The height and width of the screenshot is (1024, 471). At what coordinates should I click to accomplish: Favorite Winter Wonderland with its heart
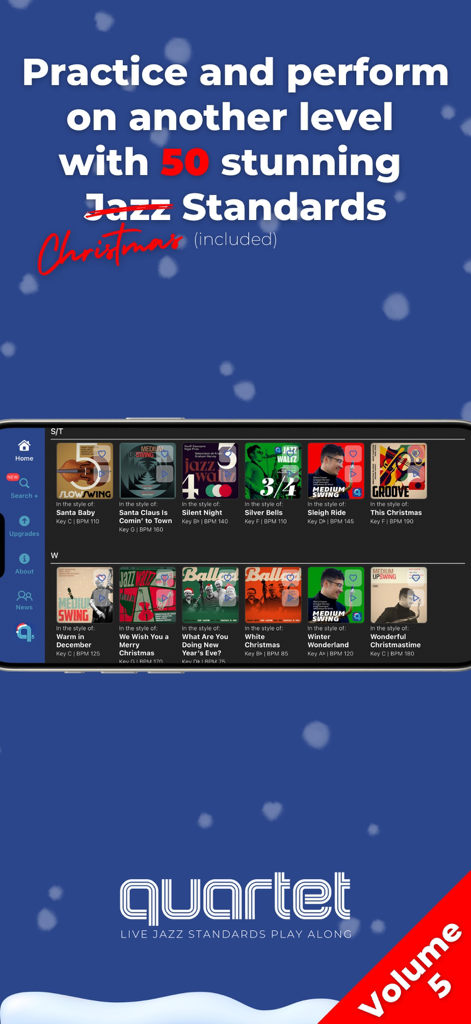tap(353, 578)
